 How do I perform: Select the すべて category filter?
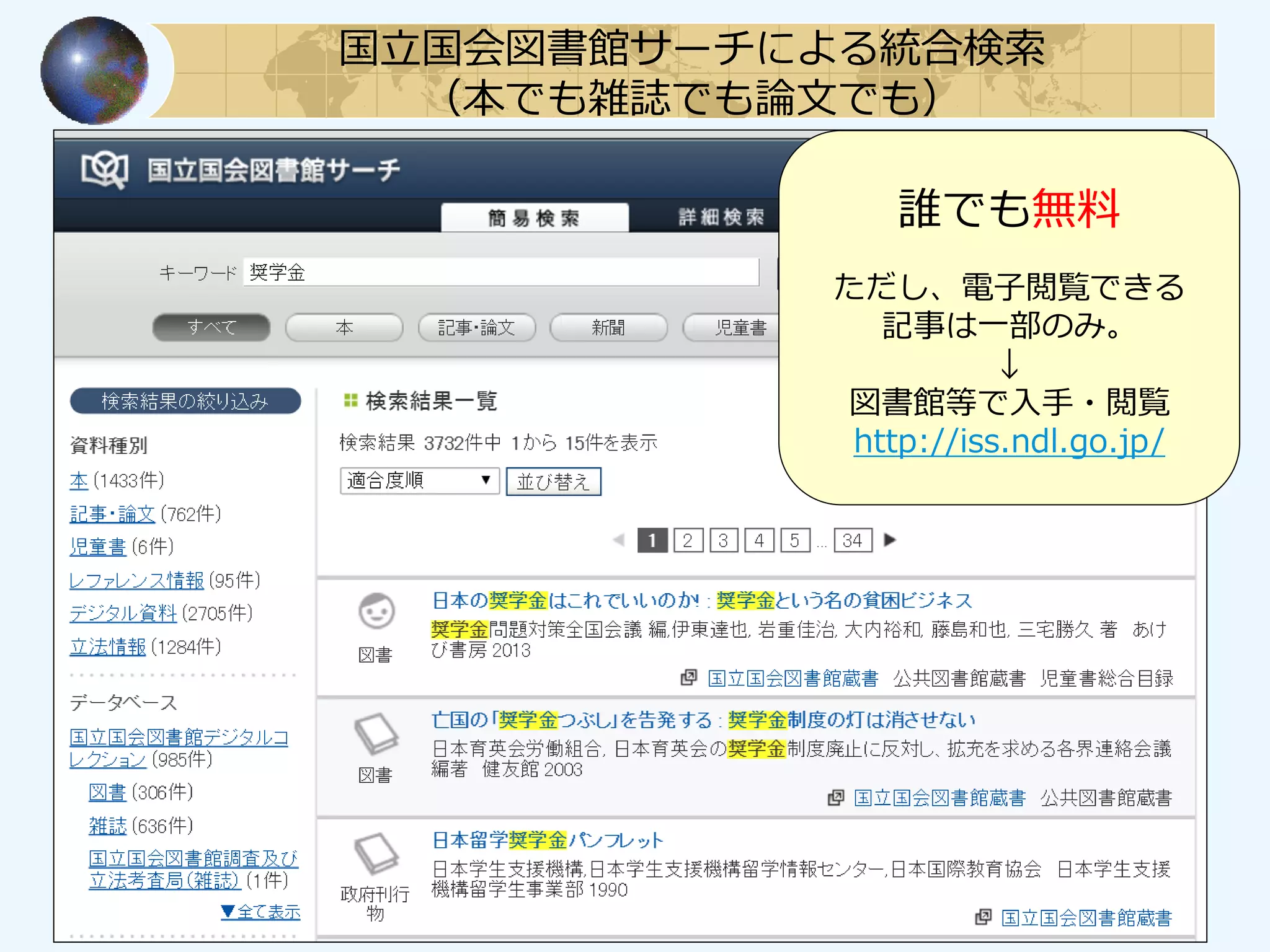pos(211,327)
